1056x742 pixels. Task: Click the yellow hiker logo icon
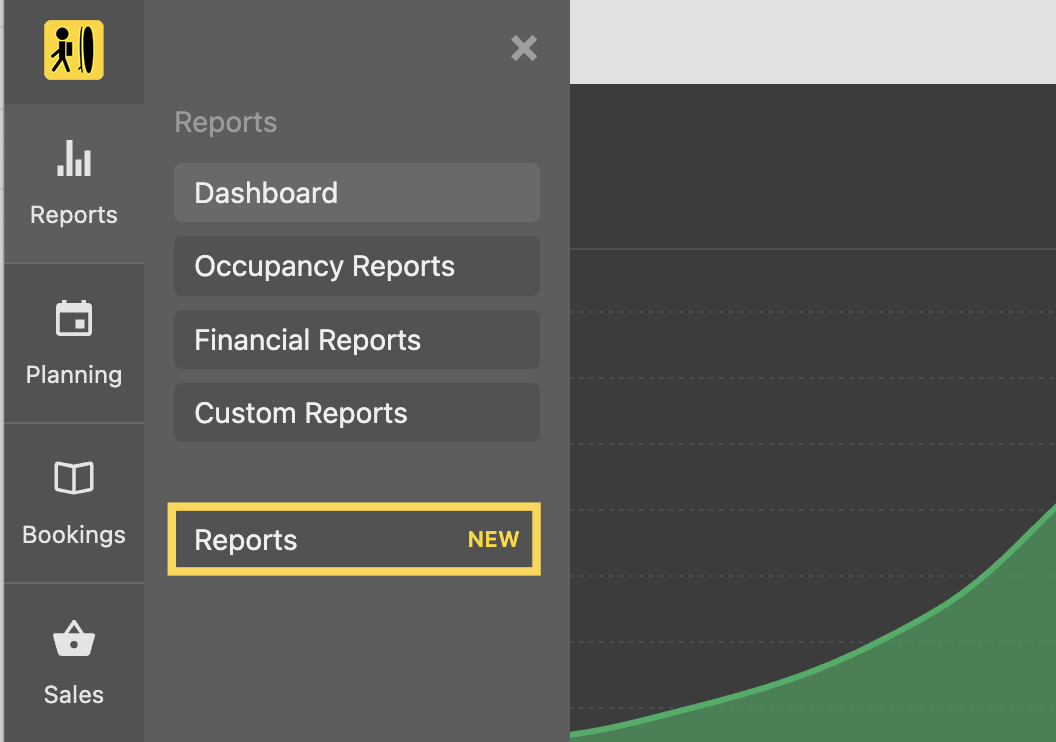click(74, 50)
